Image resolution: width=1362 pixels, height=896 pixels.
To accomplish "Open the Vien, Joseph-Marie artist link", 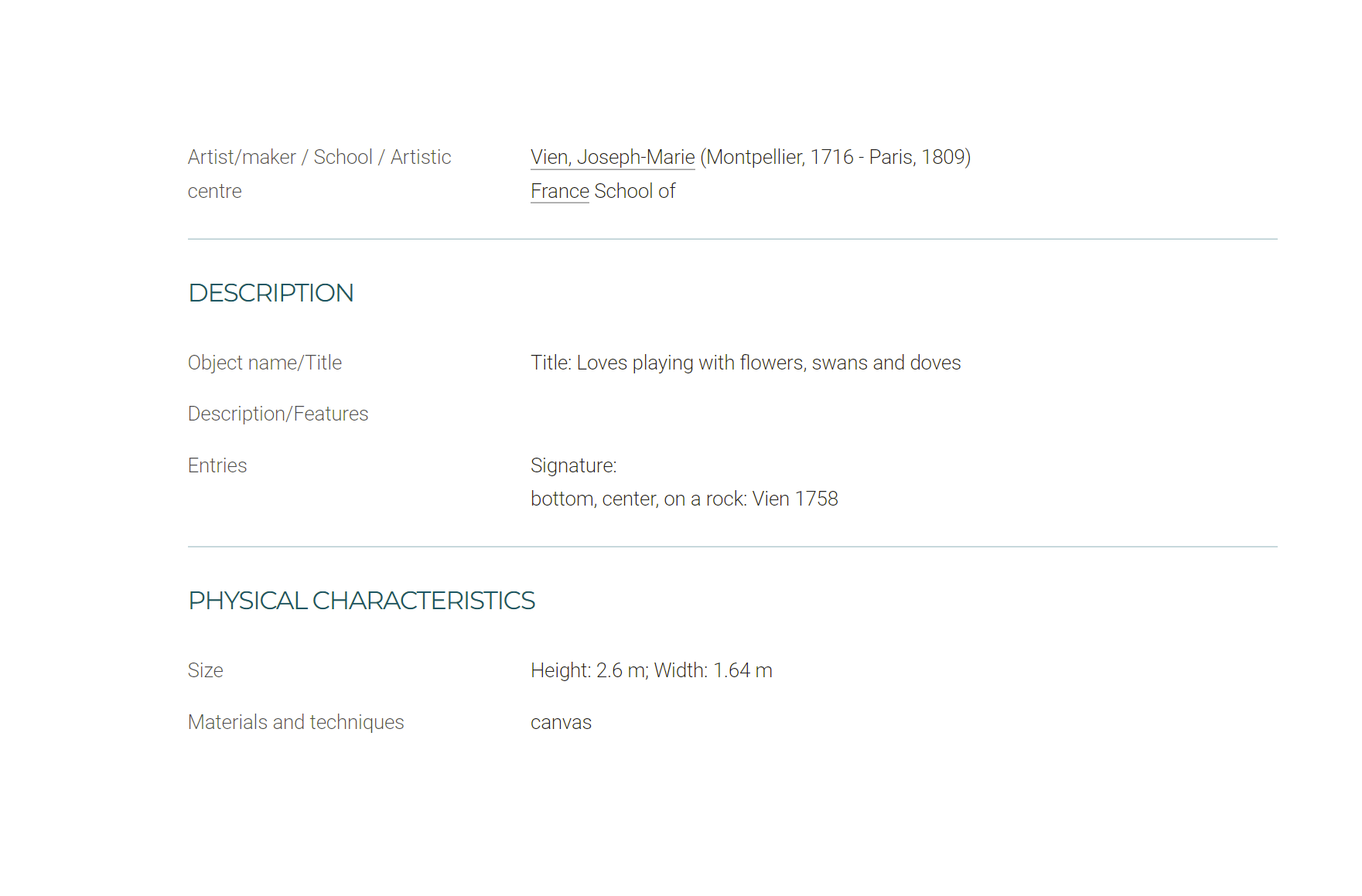I will (613, 157).
